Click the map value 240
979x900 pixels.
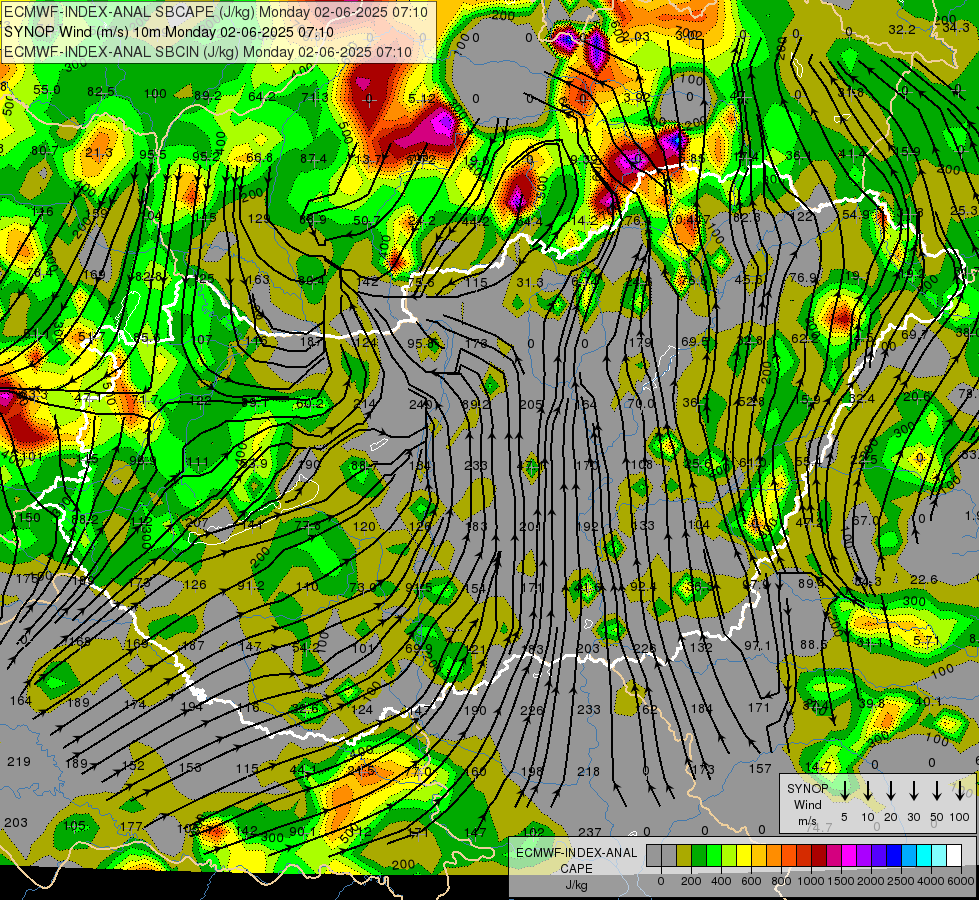pyautogui.click(x=420, y=405)
